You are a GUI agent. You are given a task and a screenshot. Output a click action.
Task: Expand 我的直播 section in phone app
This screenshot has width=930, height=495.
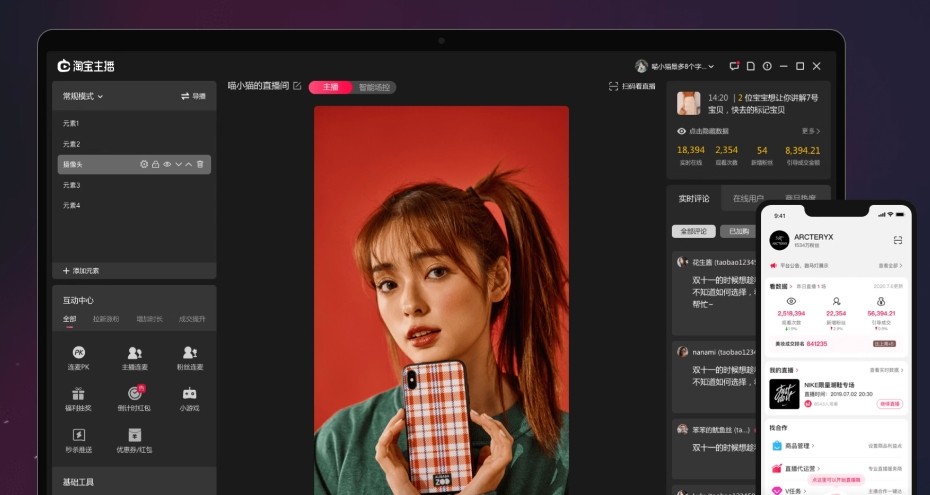pyautogui.click(x=784, y=370)
